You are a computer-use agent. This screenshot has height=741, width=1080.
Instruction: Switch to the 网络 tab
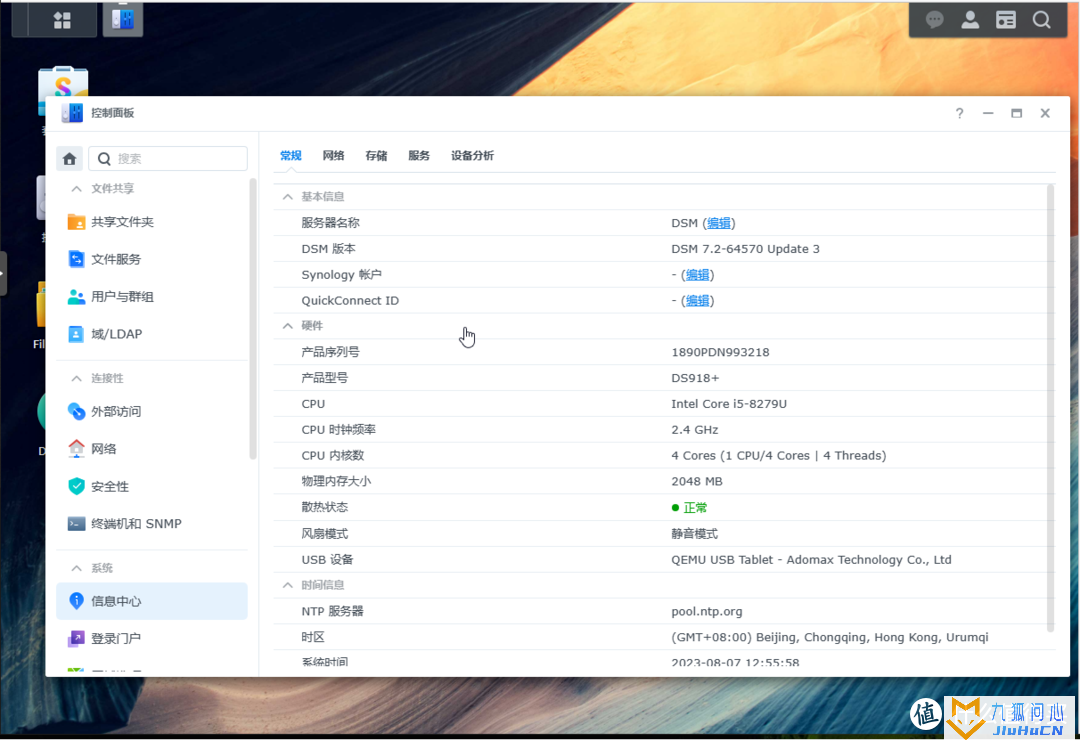333,156
